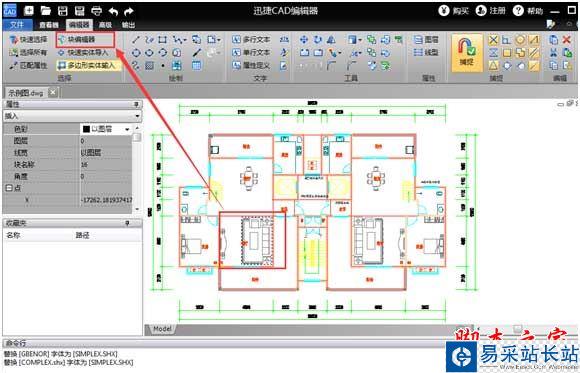
Task: Click 选择所有 select all button
Action: pos(29,53)
